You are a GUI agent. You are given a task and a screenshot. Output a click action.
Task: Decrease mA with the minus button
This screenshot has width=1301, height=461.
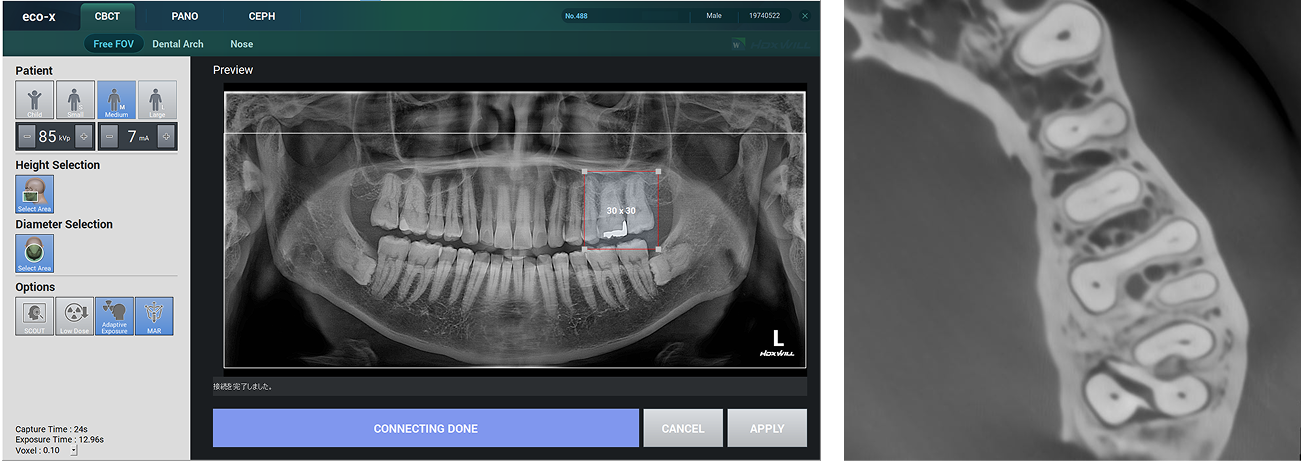(x=109, y=136)
